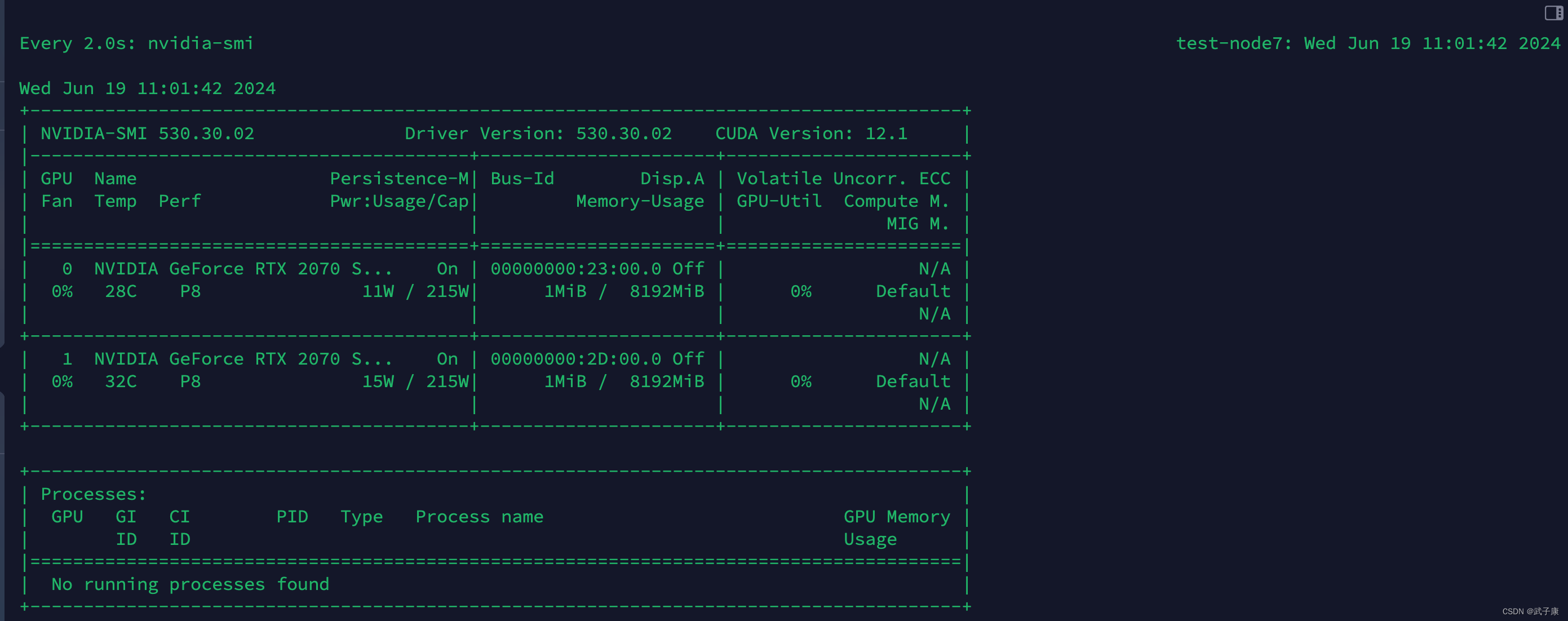Viewport: 1568px width, 621px height.
Task: Select the GPU-Util 0% reading
Action: 800,291
